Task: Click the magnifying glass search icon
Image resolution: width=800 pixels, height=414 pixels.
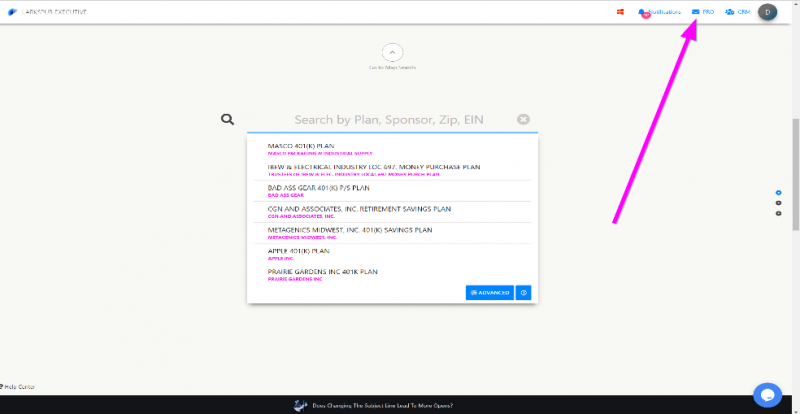Action: click(x=227, y=119)
